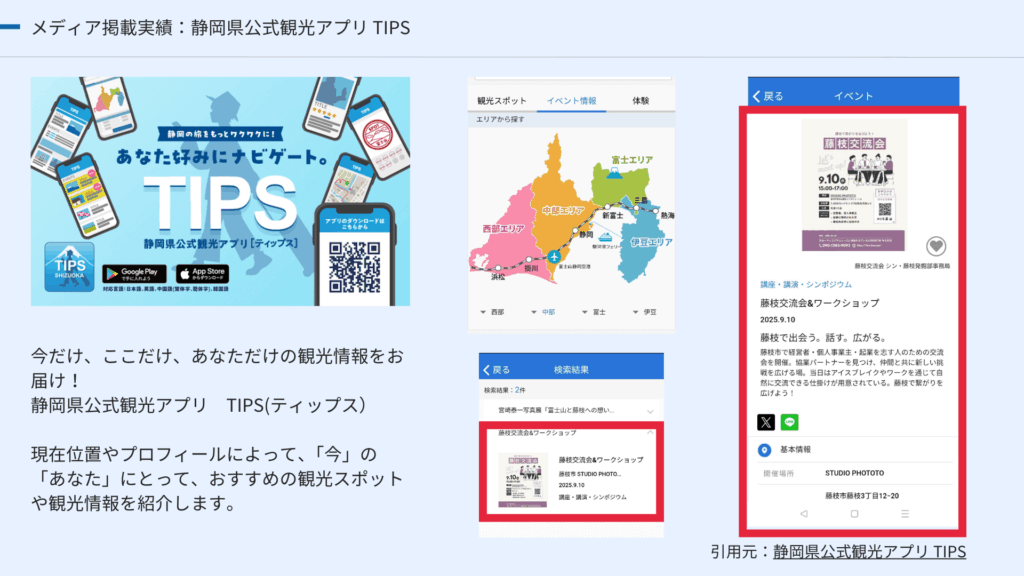
Task: Expand the 西部 area dropdown
Action: pyautogui.click(x=492, y=312)
